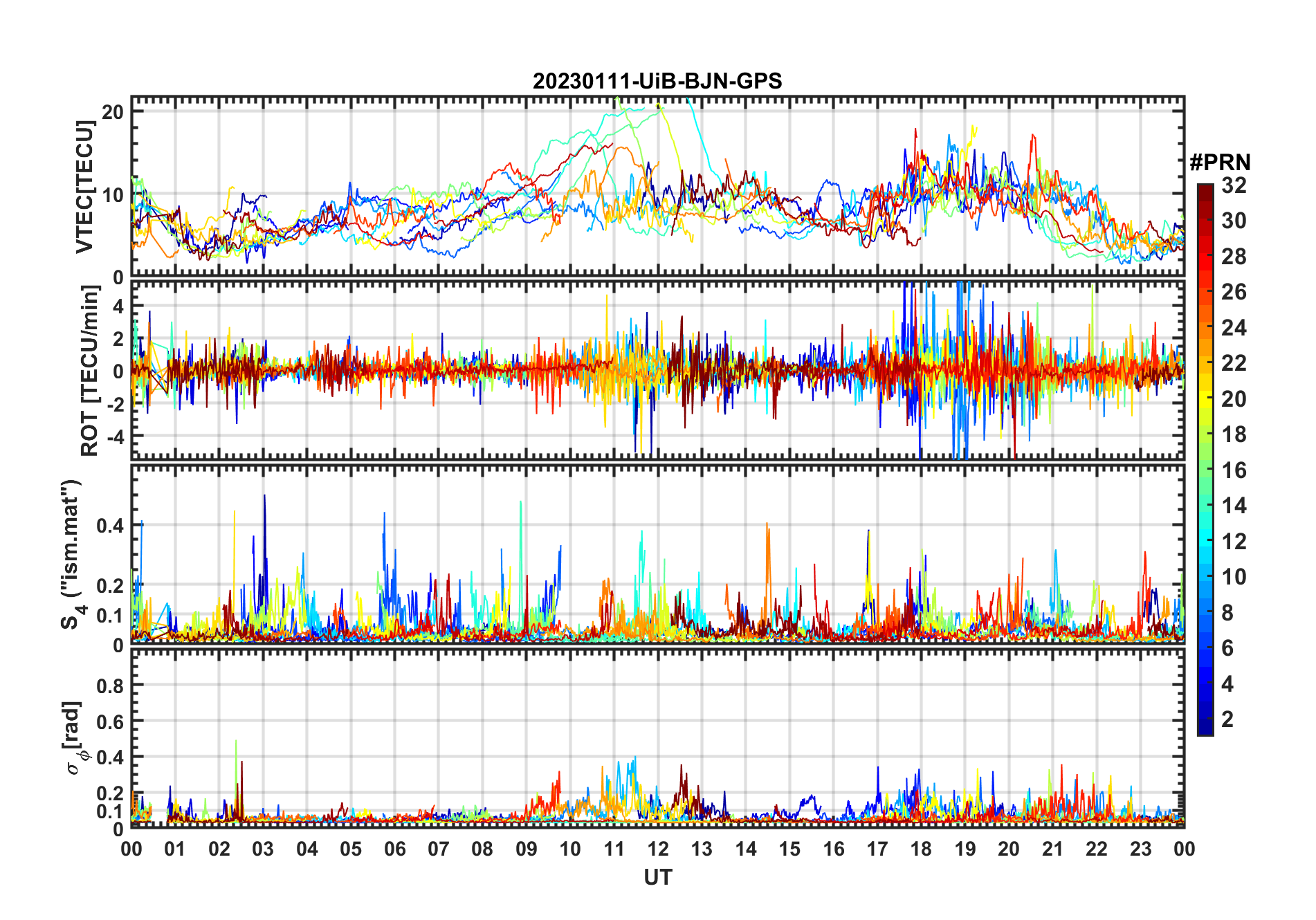
Task: Select PRN colorbar label "6"
Action: tap(1228, 648)
